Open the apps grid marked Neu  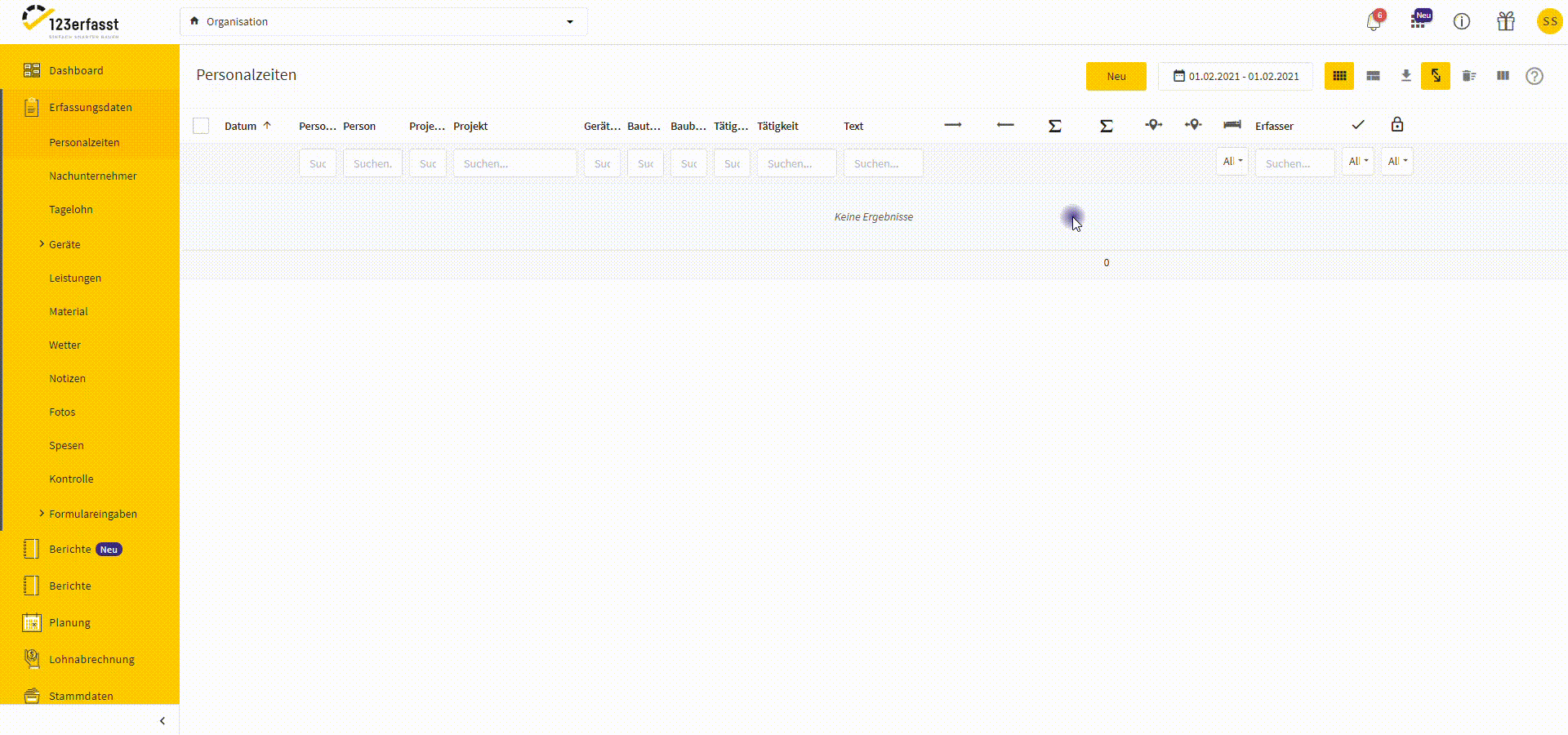pyautogui.click(x=1419, y=20)
